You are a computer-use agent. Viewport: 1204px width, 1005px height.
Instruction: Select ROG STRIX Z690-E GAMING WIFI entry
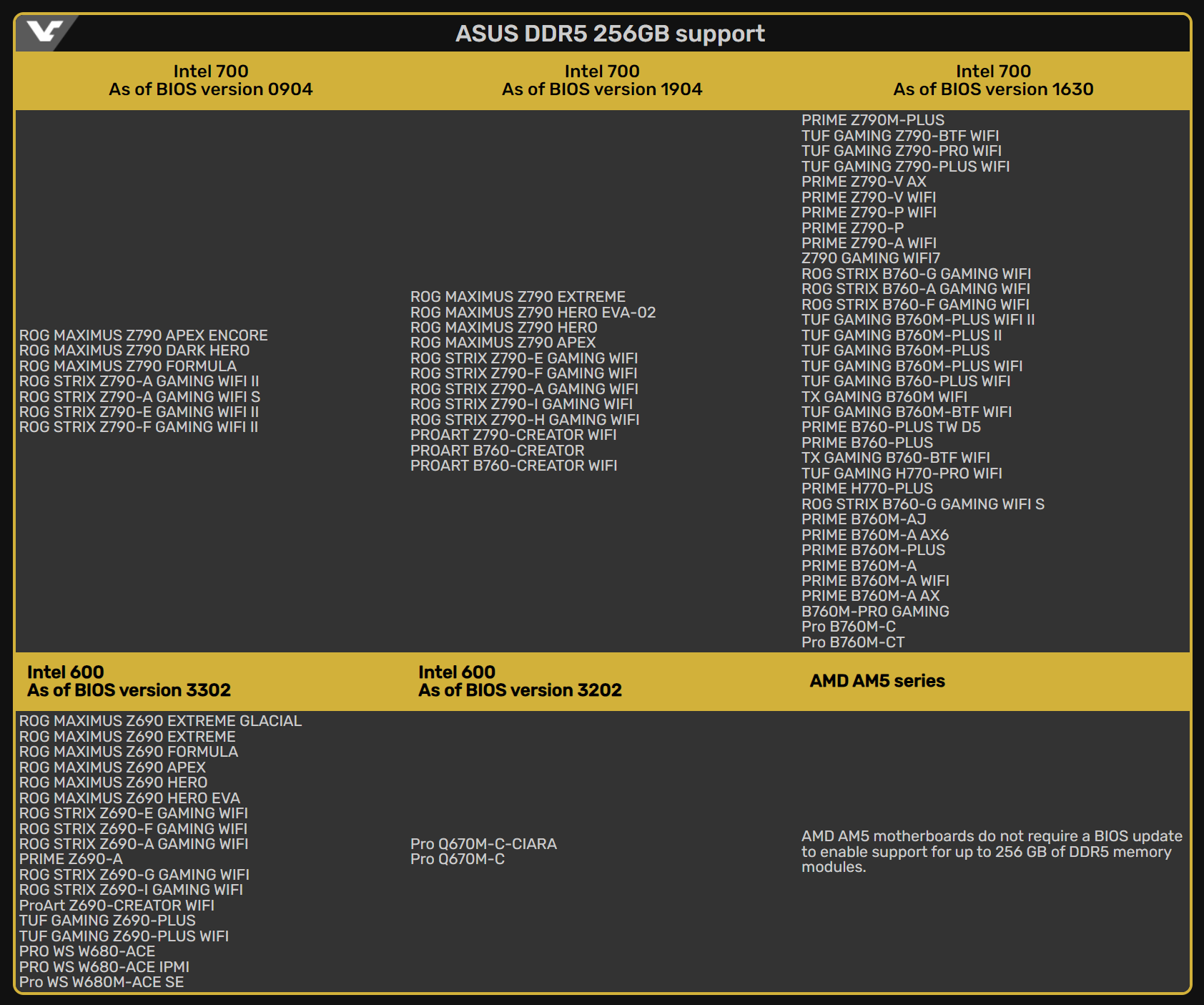click(134, 813)
